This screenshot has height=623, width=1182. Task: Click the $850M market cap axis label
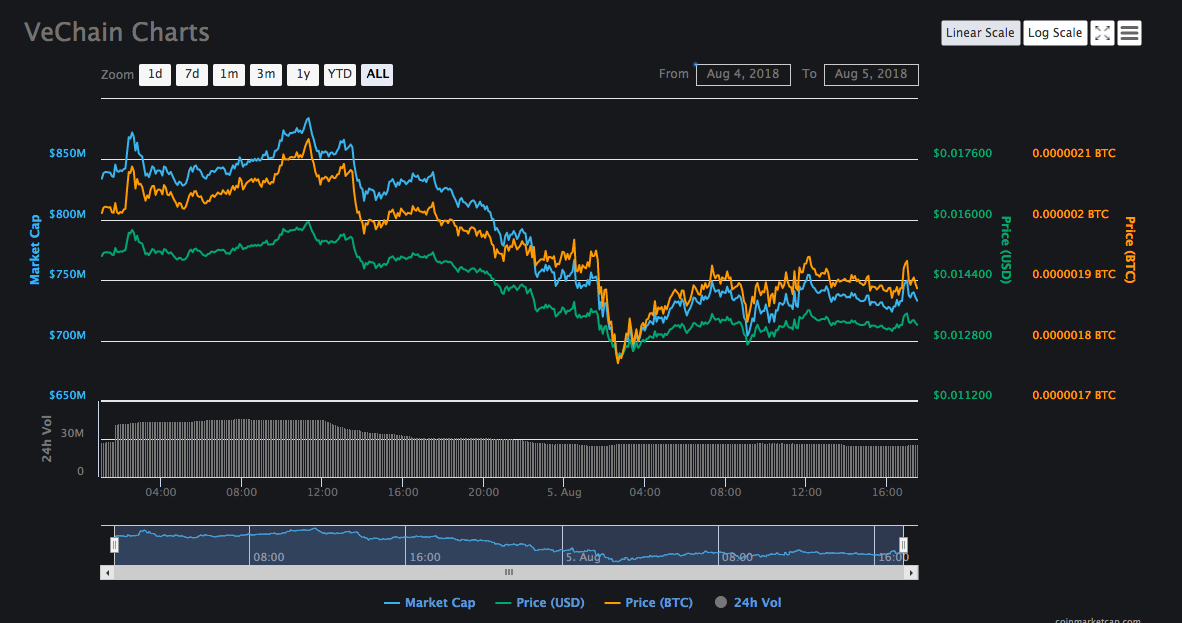tap(68, 153)
